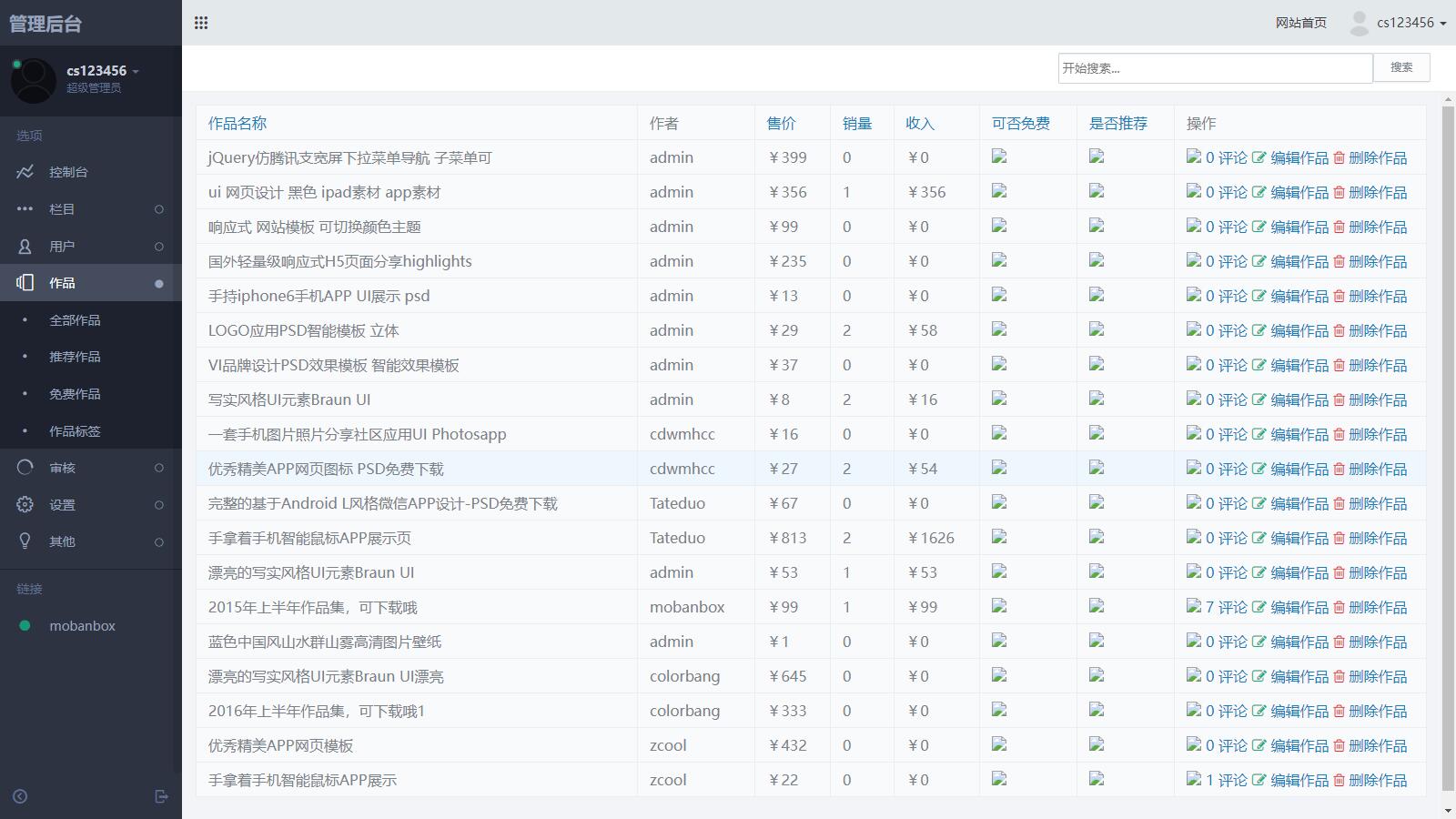Toggle 可否免费 for 手拿着手机智能鼠标APP展示页 row

pyautogui.click(x=999, y=537)
